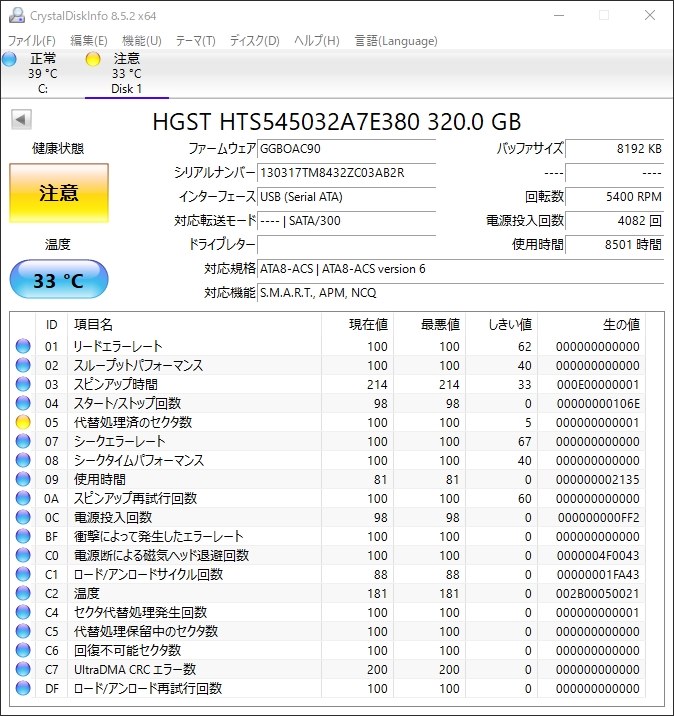Viewport: 674px width, 716px height.
Task: Click the blue 33 °C temperature button
Action: point(59,279)
